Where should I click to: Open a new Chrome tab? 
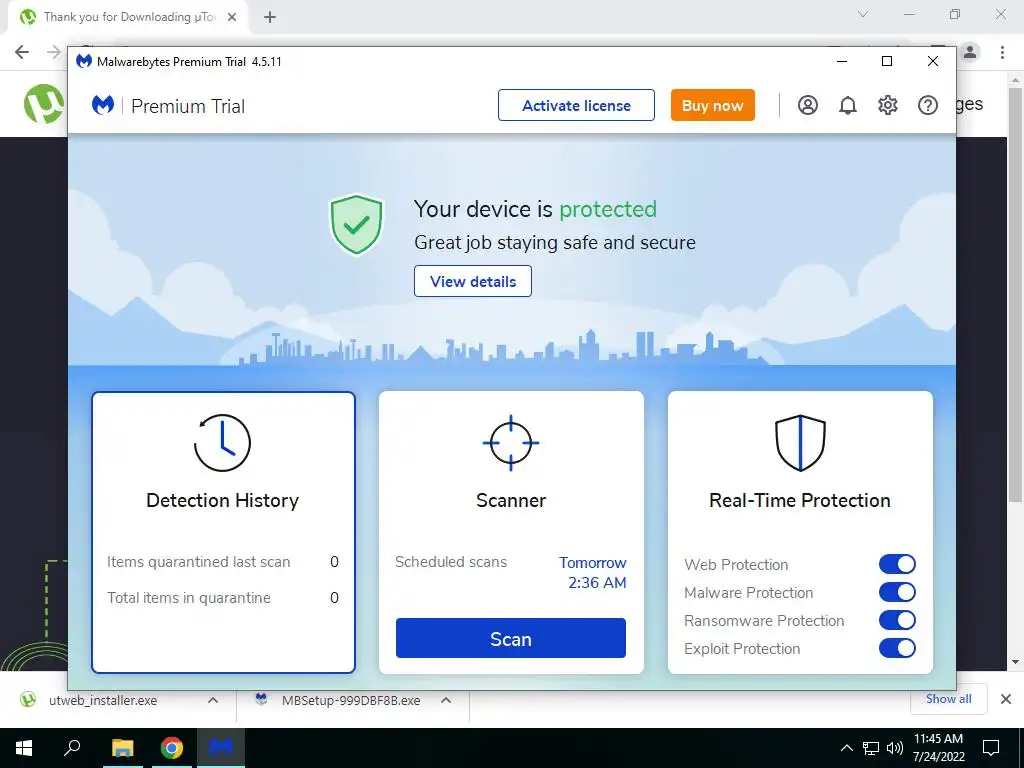click(270, 17)
